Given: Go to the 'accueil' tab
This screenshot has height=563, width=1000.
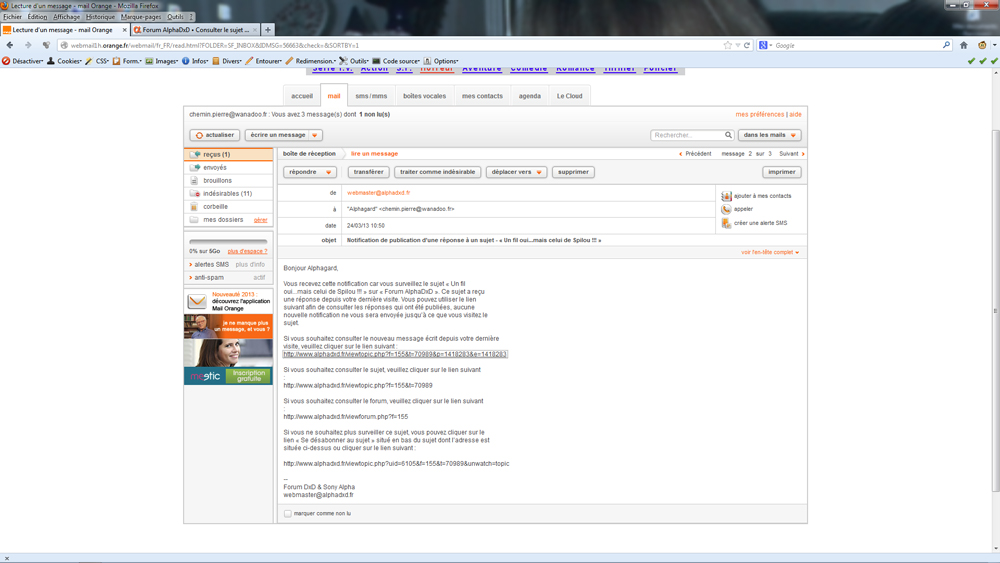Looking at the screenshot, I should coord(302,96).
